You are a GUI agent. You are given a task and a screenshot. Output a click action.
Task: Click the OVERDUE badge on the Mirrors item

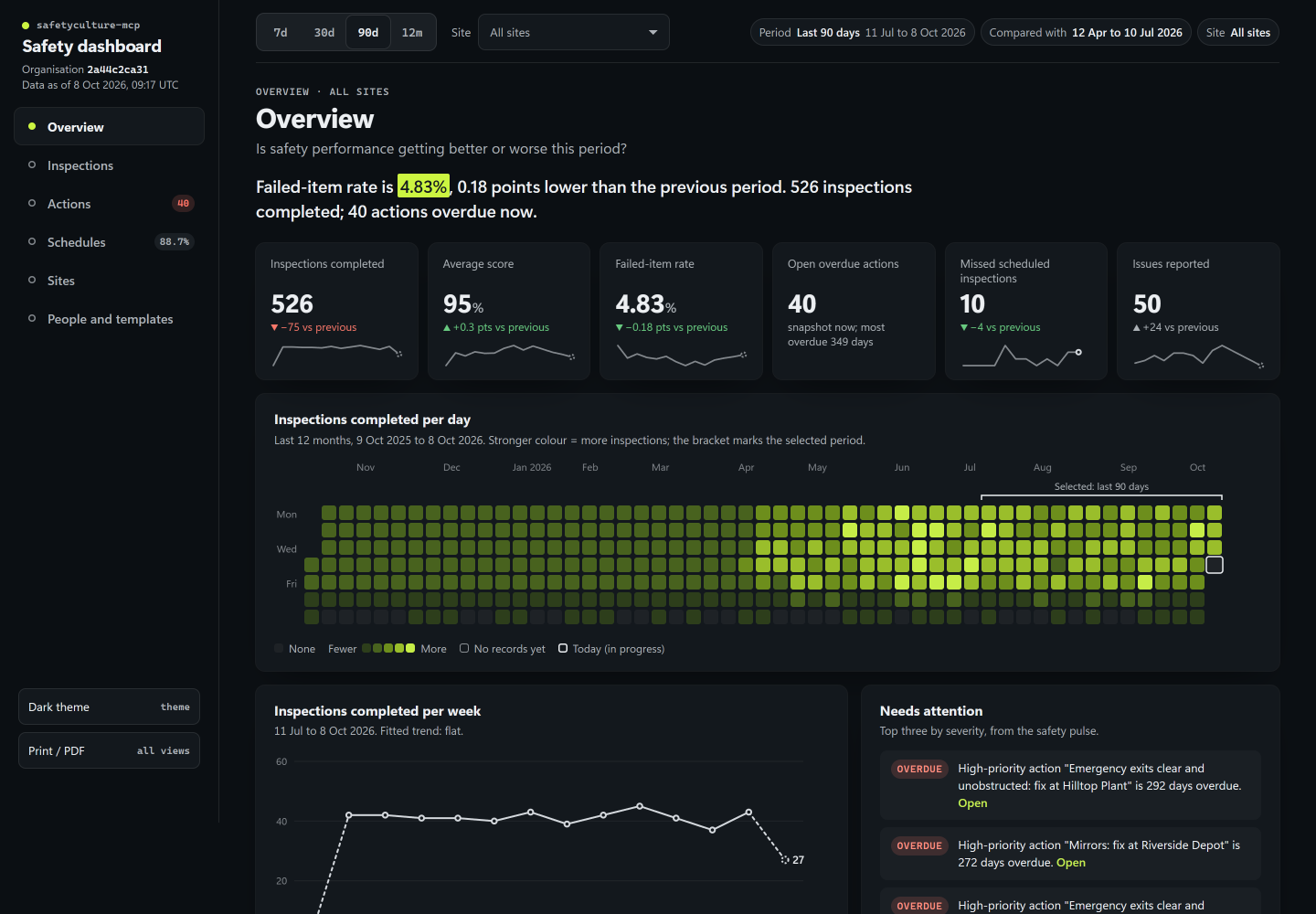919,846
